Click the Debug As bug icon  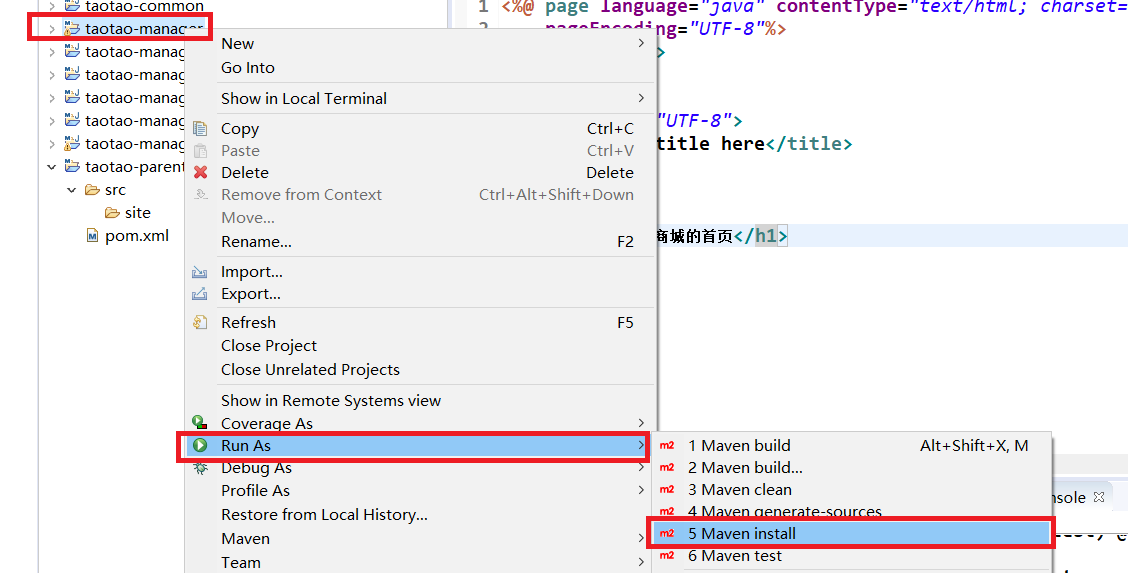click(x=200, y=468)
